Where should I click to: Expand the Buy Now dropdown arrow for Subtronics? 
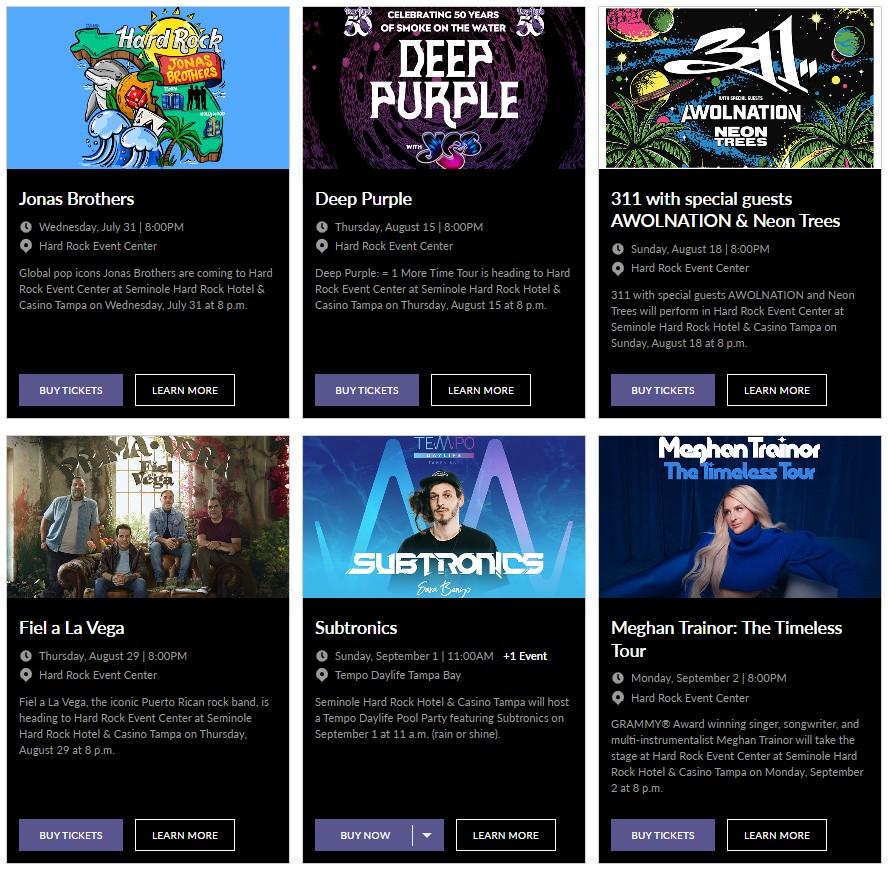point(427,835)
